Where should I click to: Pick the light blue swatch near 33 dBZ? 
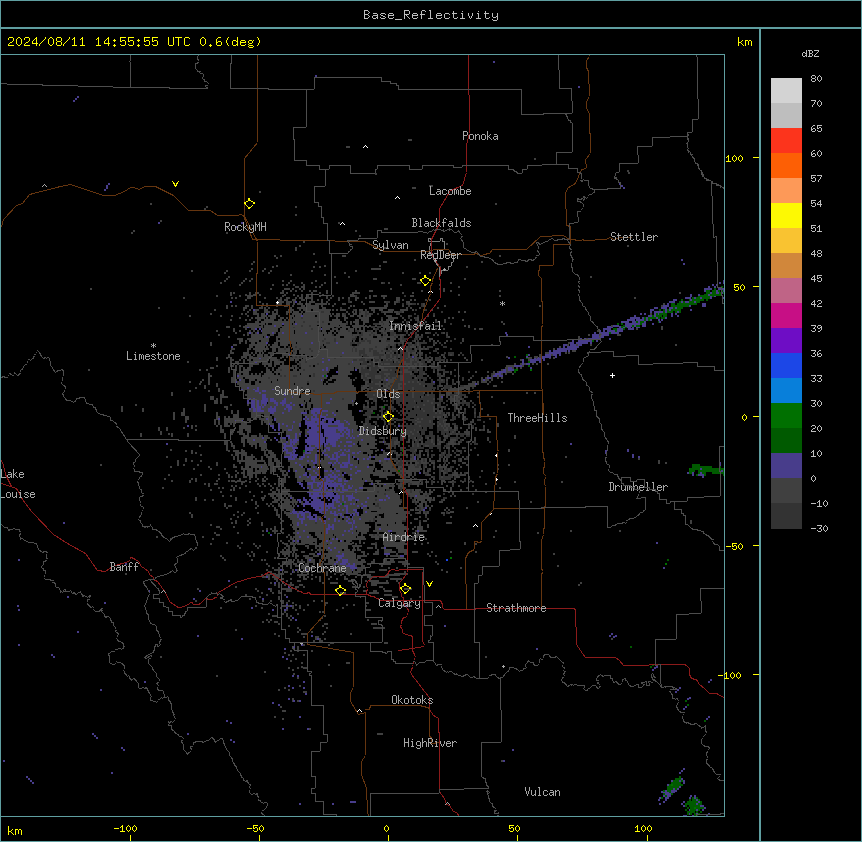point(786,390)
